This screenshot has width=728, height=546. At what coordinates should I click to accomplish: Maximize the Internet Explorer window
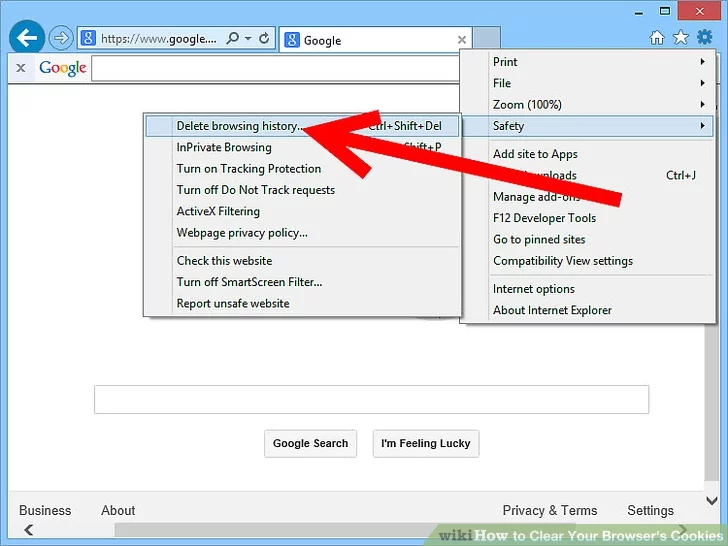[665, 11]
